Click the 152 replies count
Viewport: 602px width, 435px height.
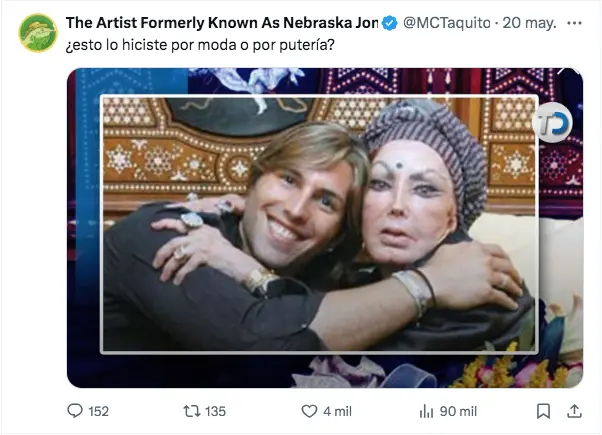click(98, 411)
